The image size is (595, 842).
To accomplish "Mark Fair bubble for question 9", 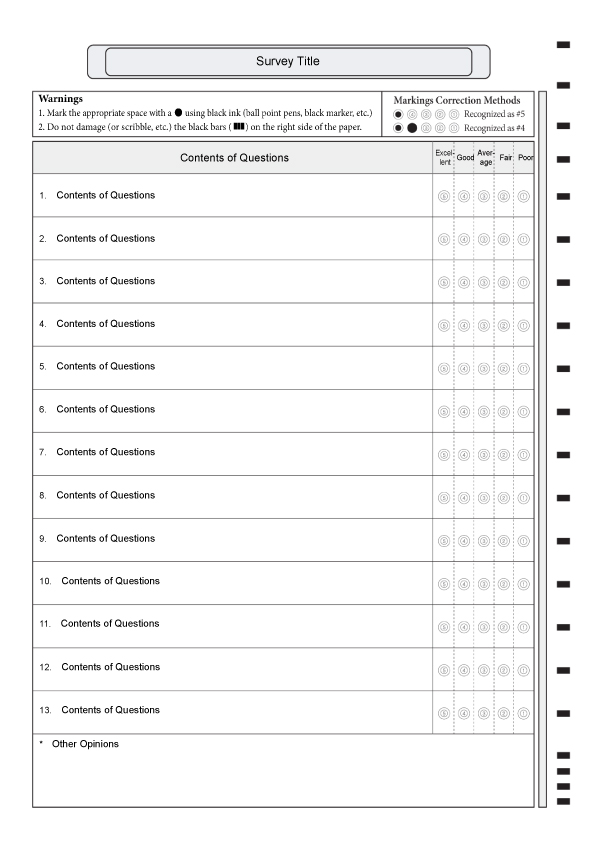I will [504, 541].
